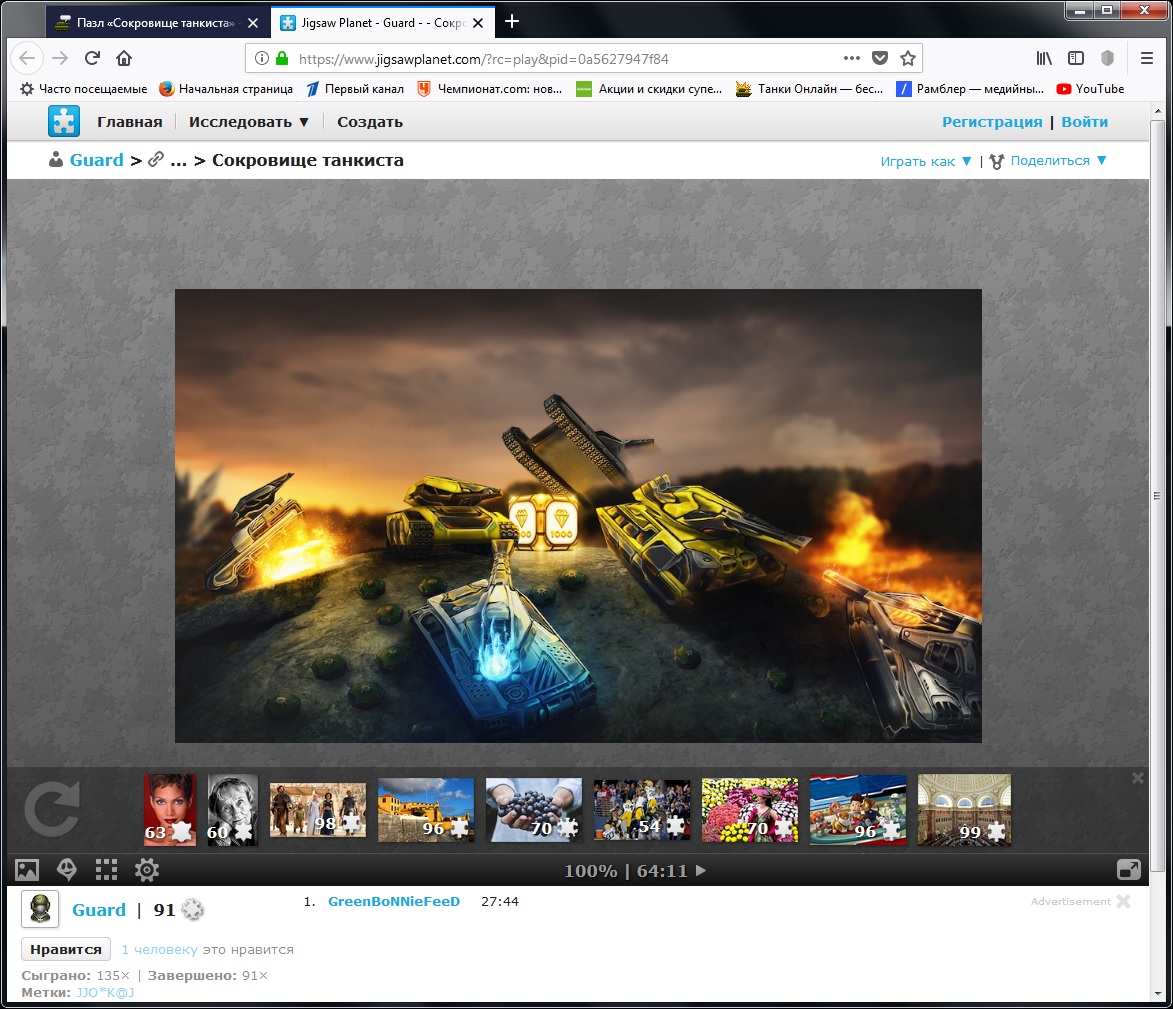Screen dimensions: 1173x1009
Task: Open the 96-piece cartoon pups puzzle
Action: (x=857, y=809)
